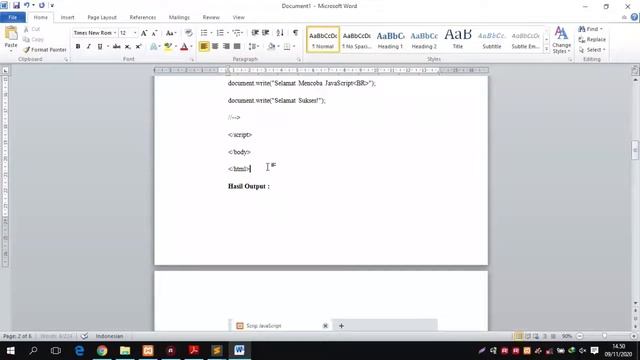The image size is (640, 360).
Task: Open Chrome from the taskbar
Action: point(102,350)
